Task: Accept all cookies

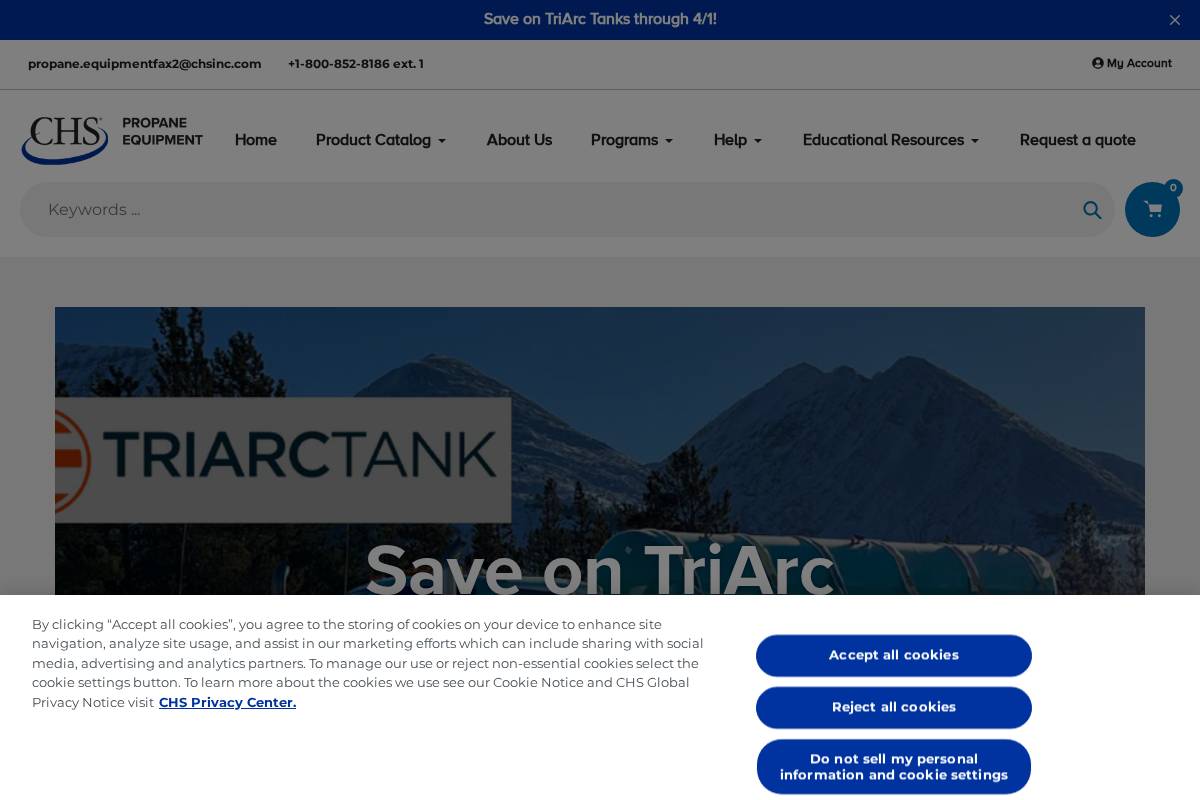Action: [x=893, y=655]
